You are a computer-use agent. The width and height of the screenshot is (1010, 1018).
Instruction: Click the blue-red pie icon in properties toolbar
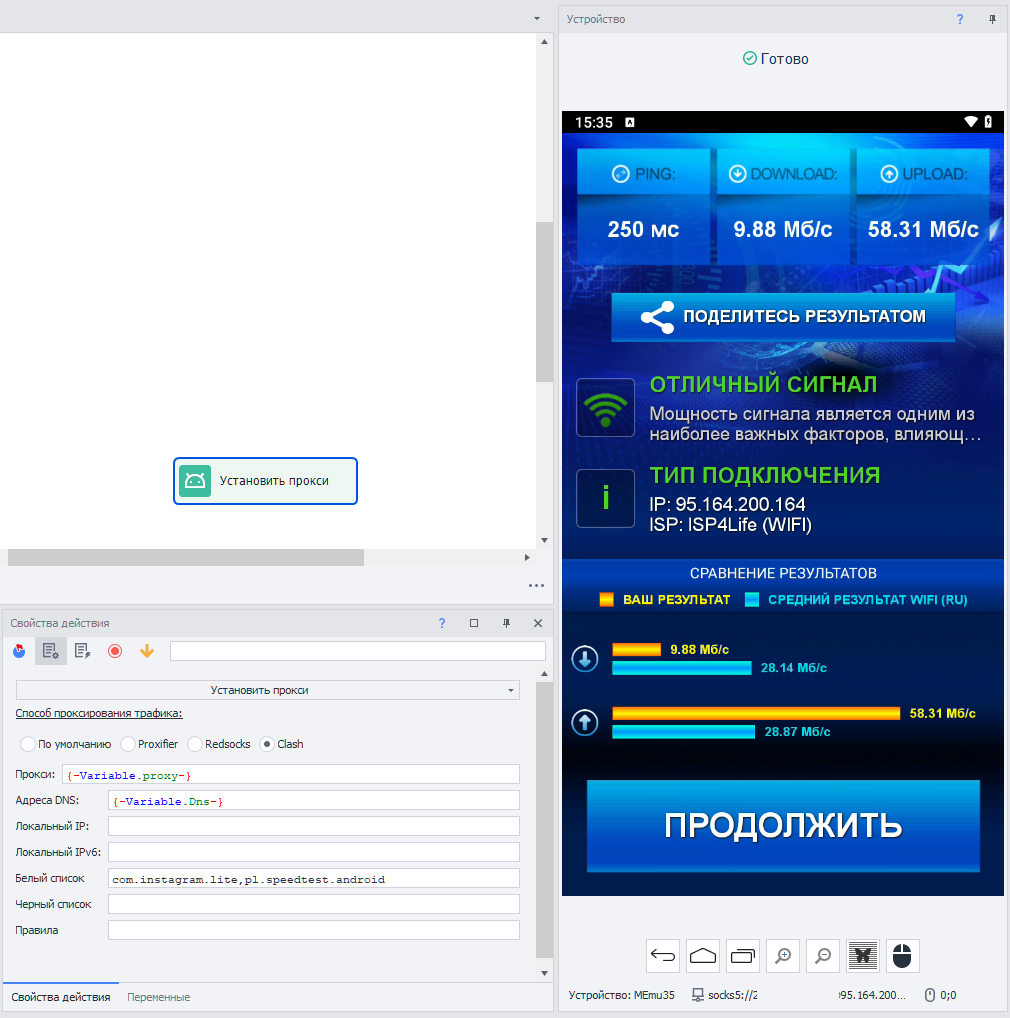[19, 651]
